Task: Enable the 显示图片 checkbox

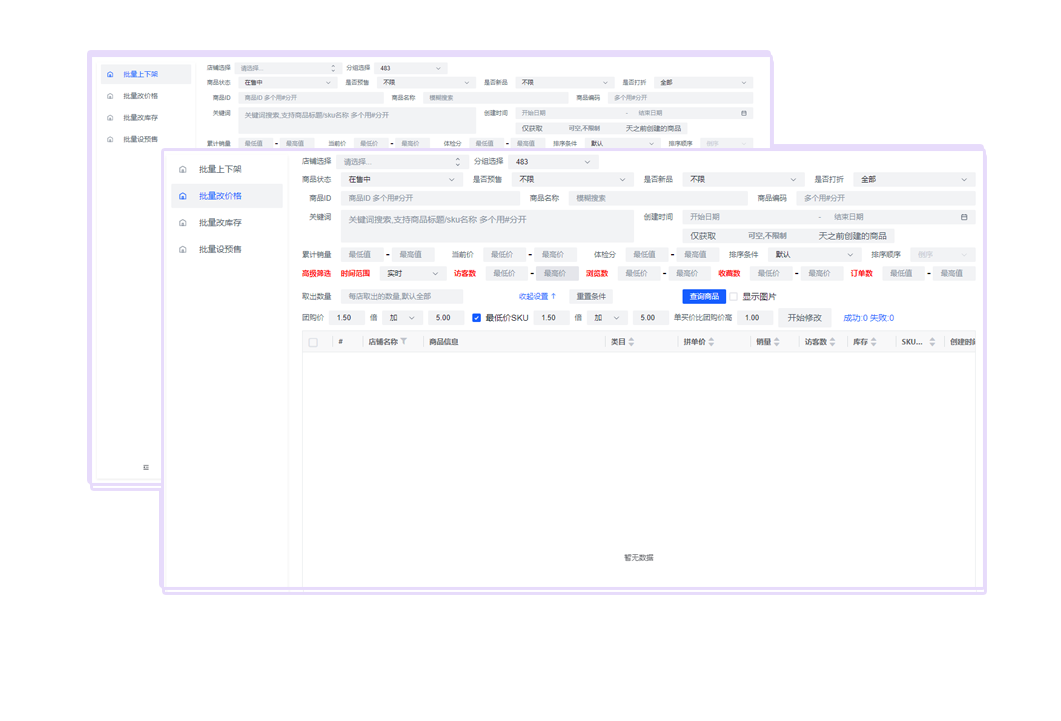Action: tap(733, 297)
